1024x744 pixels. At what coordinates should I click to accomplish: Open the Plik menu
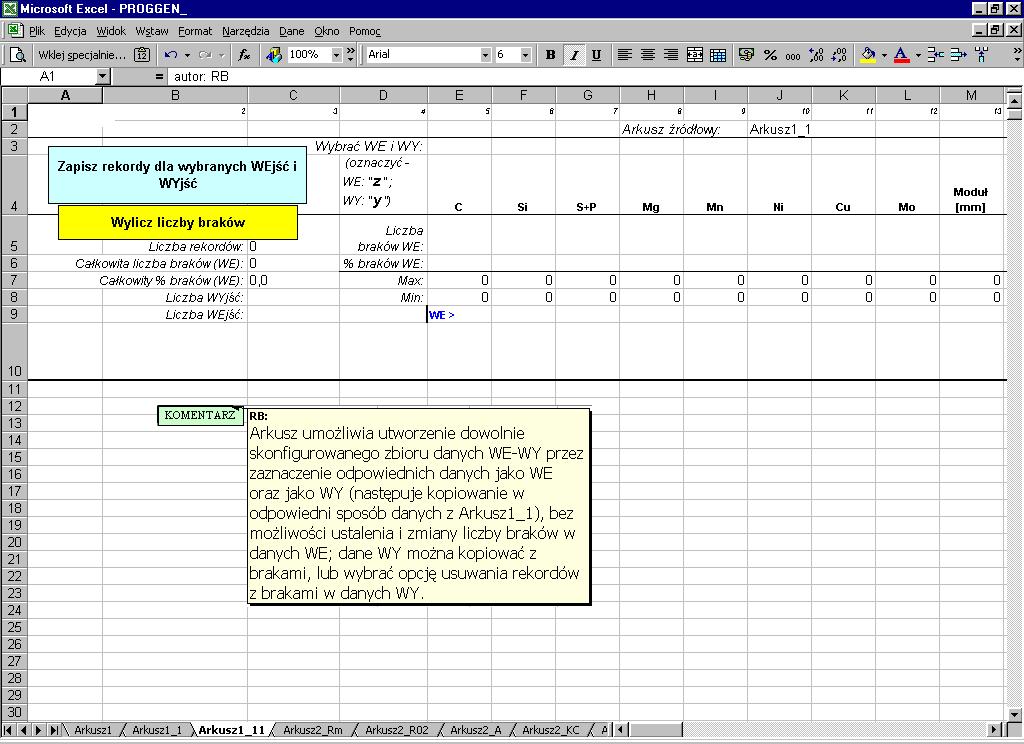tap(37, 31)
